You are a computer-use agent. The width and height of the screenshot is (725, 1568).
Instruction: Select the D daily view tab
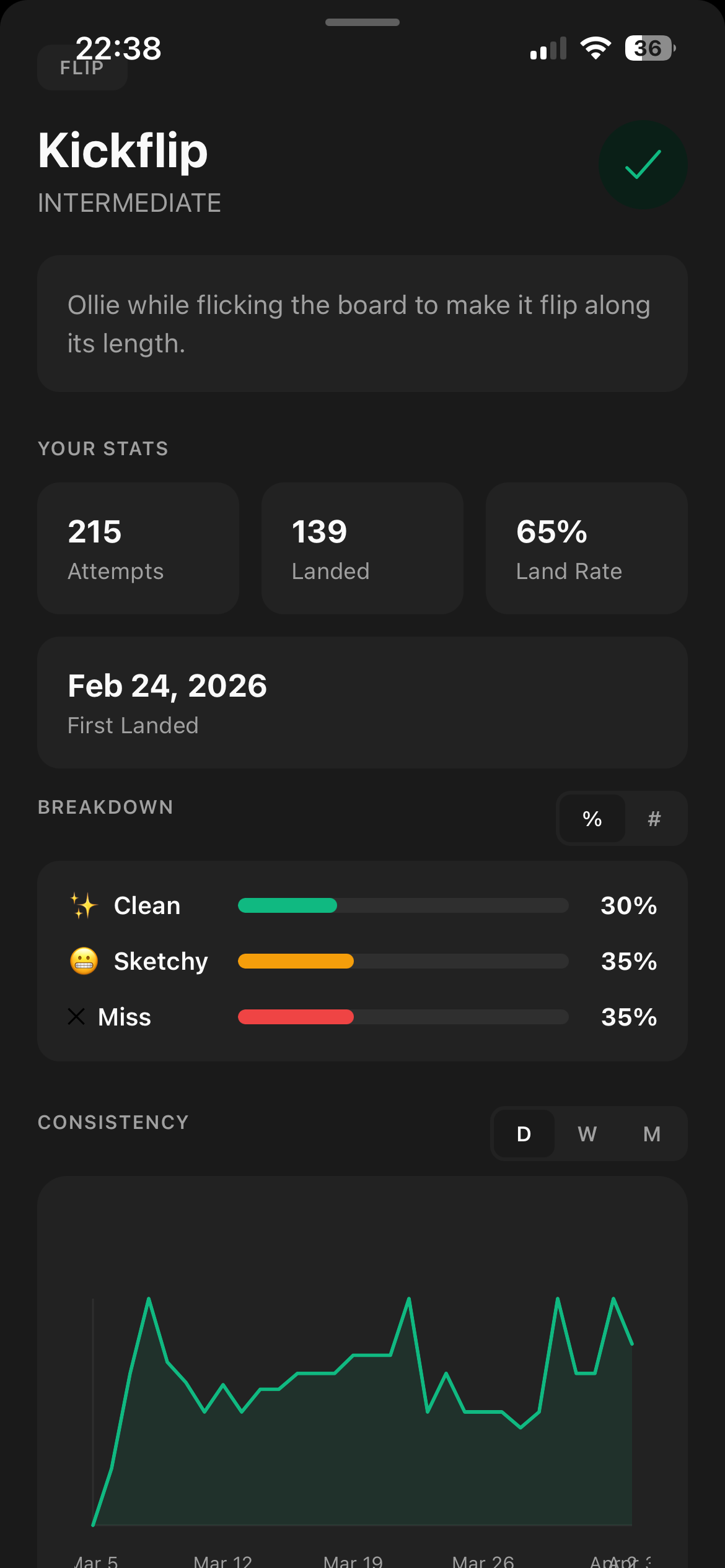(524, 1134)
